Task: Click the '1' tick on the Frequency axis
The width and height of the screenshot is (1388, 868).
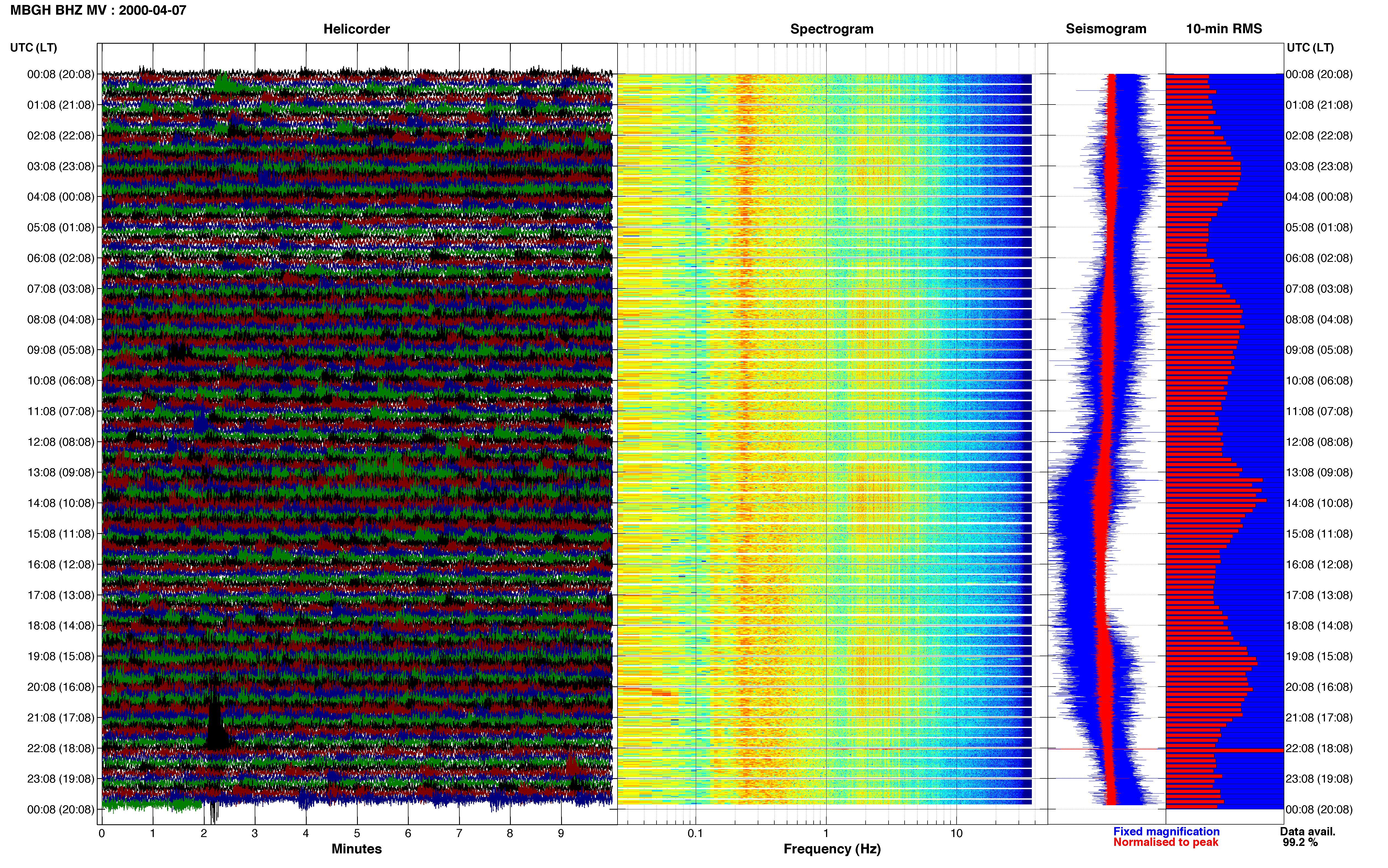Action: [826, 833]
